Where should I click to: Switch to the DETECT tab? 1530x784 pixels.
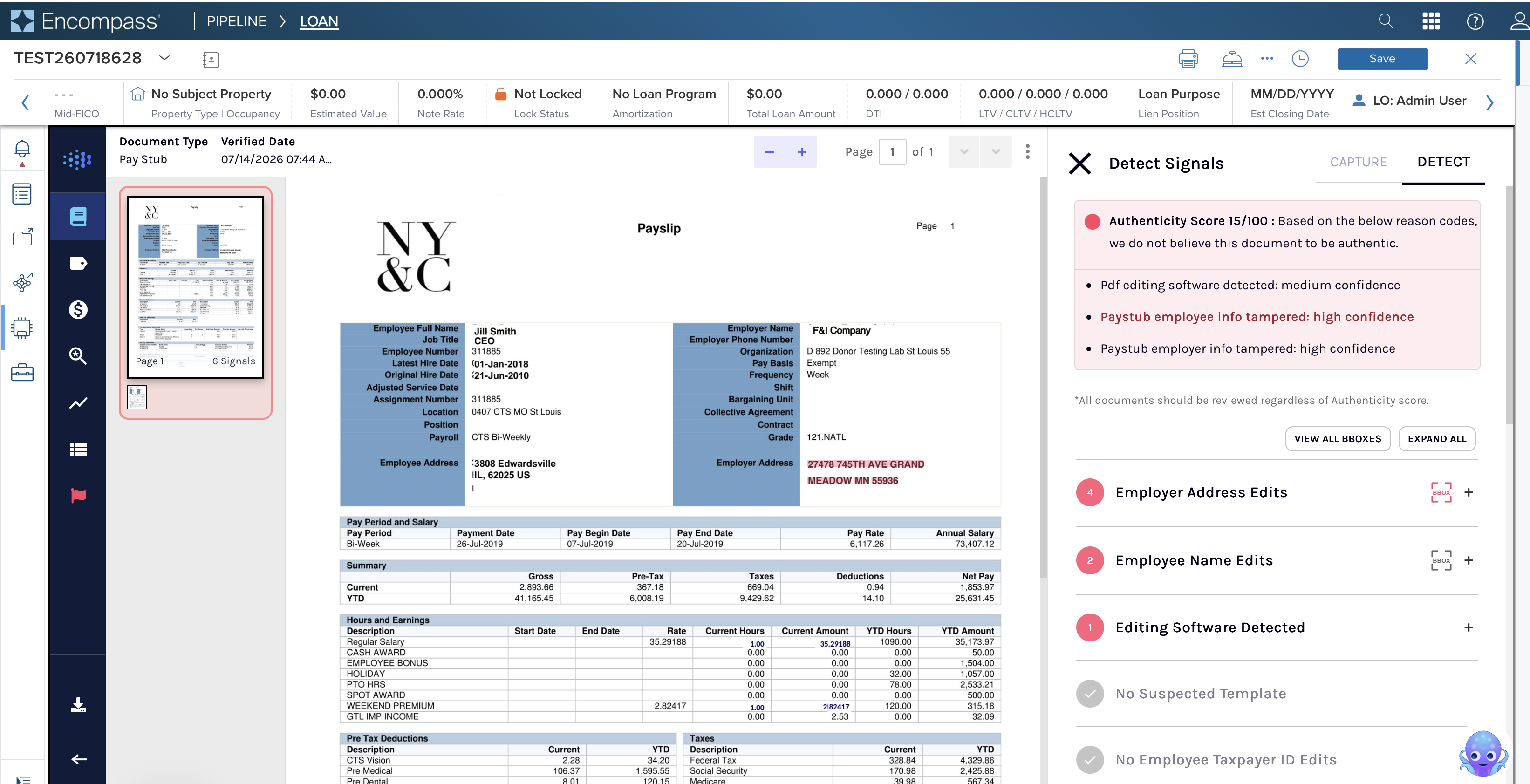coord(1443,162)
